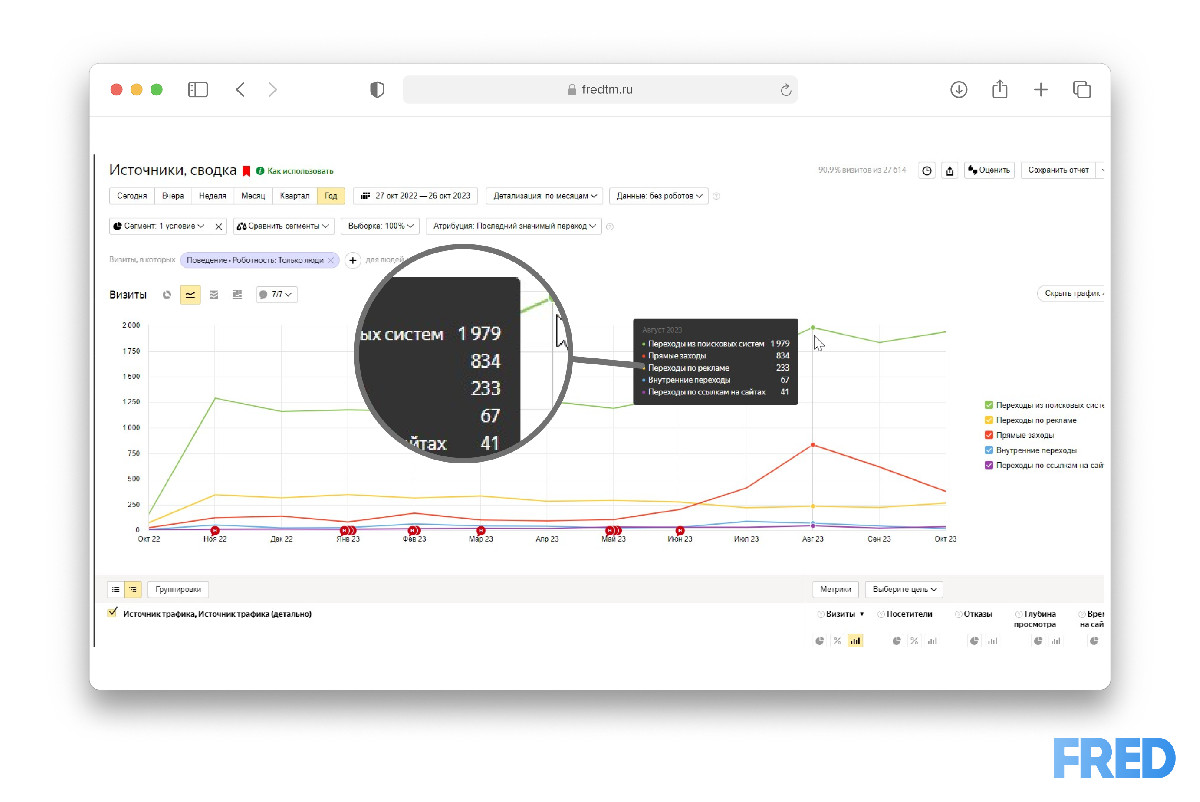
Task: Open 'Как использовать' help link
Action: click(300, 171)
